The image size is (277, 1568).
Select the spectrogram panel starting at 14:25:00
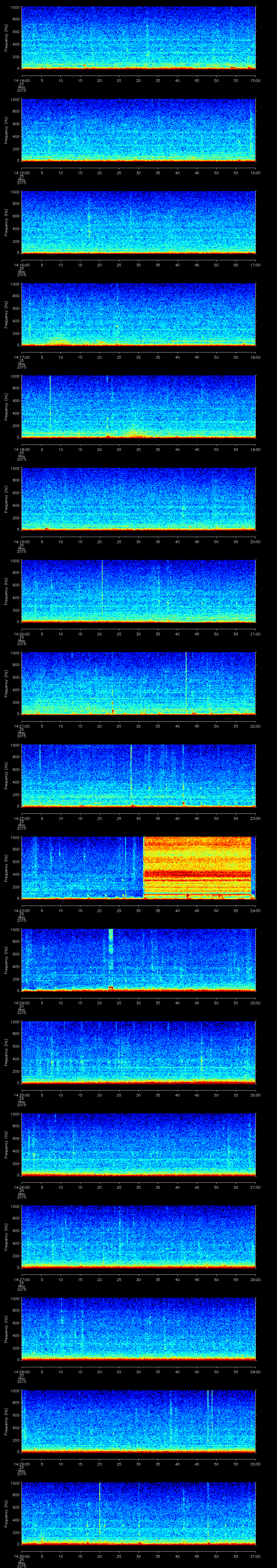(138, 1052)
